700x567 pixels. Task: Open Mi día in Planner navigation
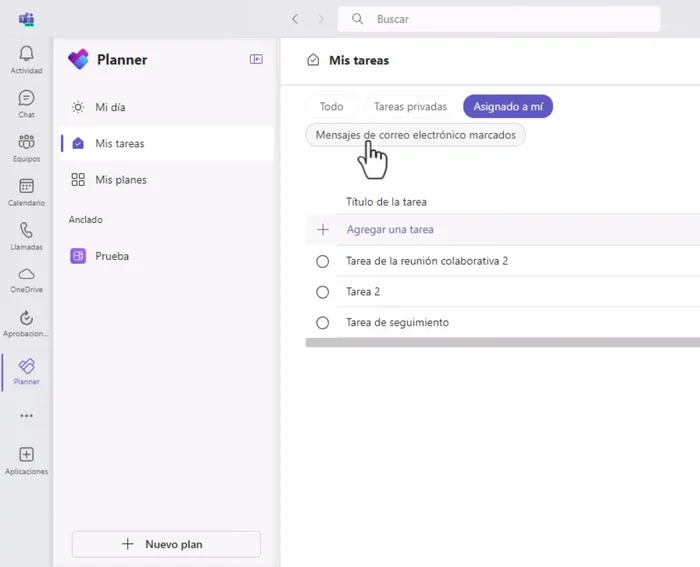pyautogui.click(x=166, y=107)
